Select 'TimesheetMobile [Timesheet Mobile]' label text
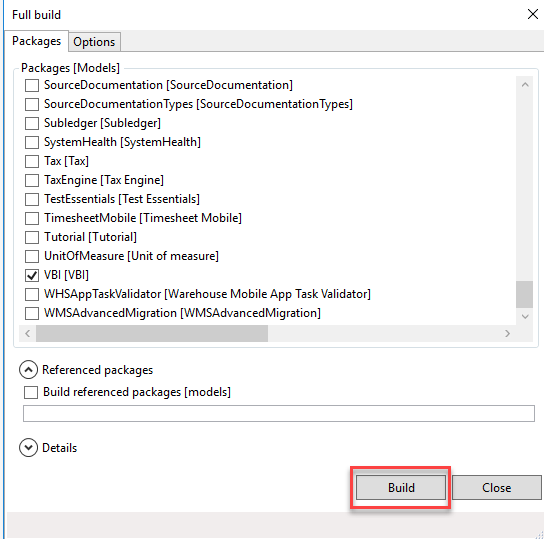The width and height of the screenshot is (544, 539). 143,218
